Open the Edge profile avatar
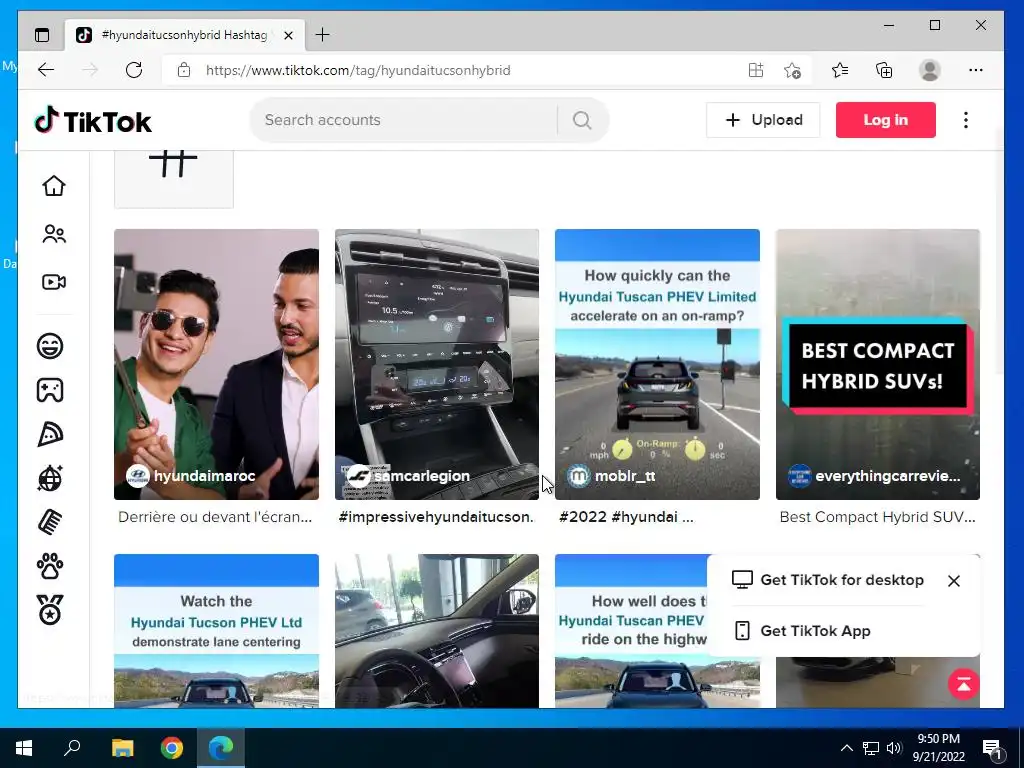 (929, 70)
